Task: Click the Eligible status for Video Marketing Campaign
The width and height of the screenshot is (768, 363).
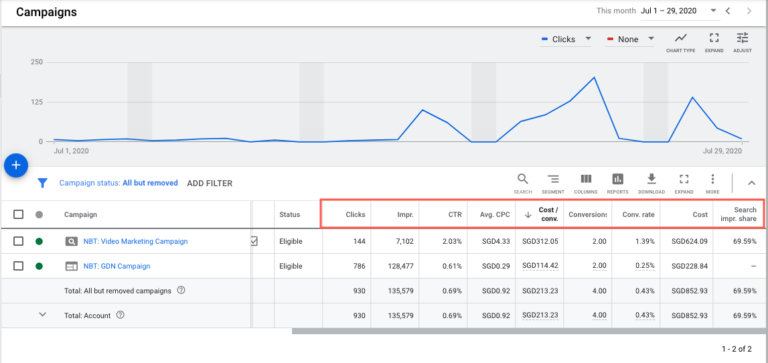Action: click(291, 242)
